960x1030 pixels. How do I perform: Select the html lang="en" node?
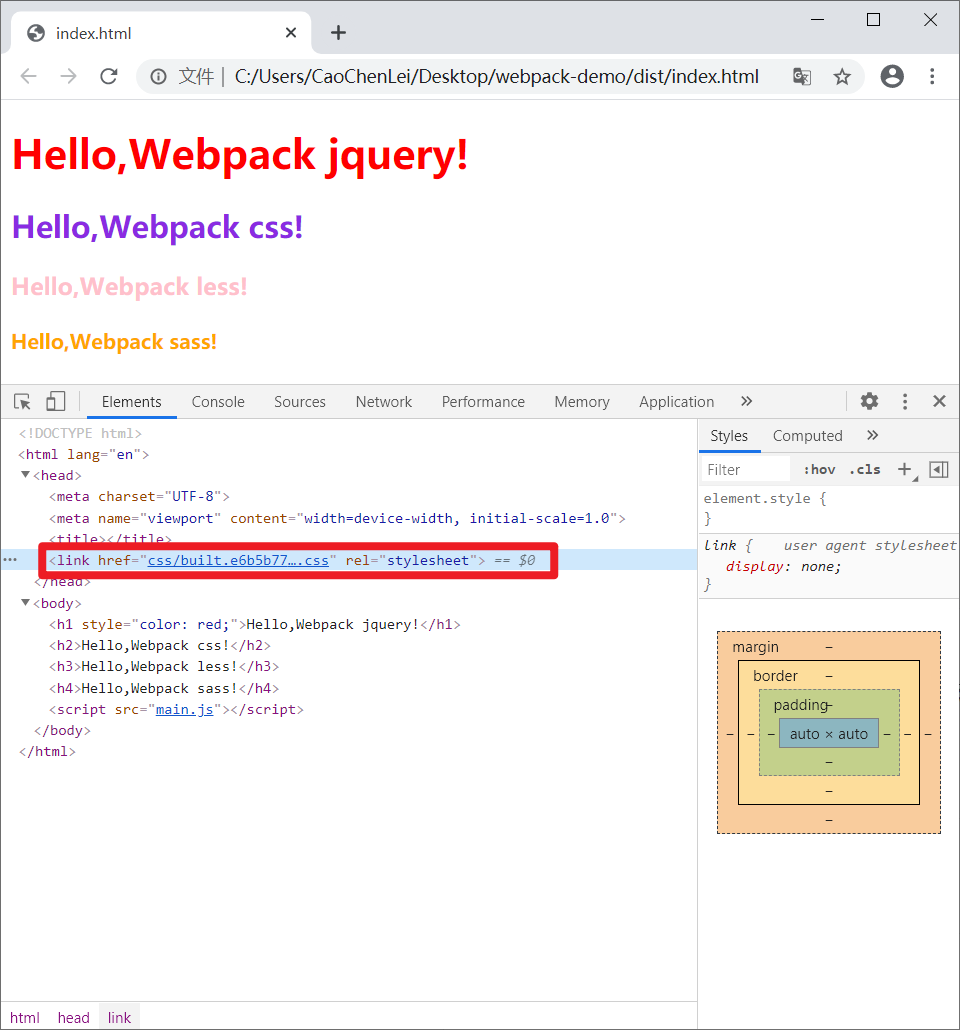[x=83, y=455]
